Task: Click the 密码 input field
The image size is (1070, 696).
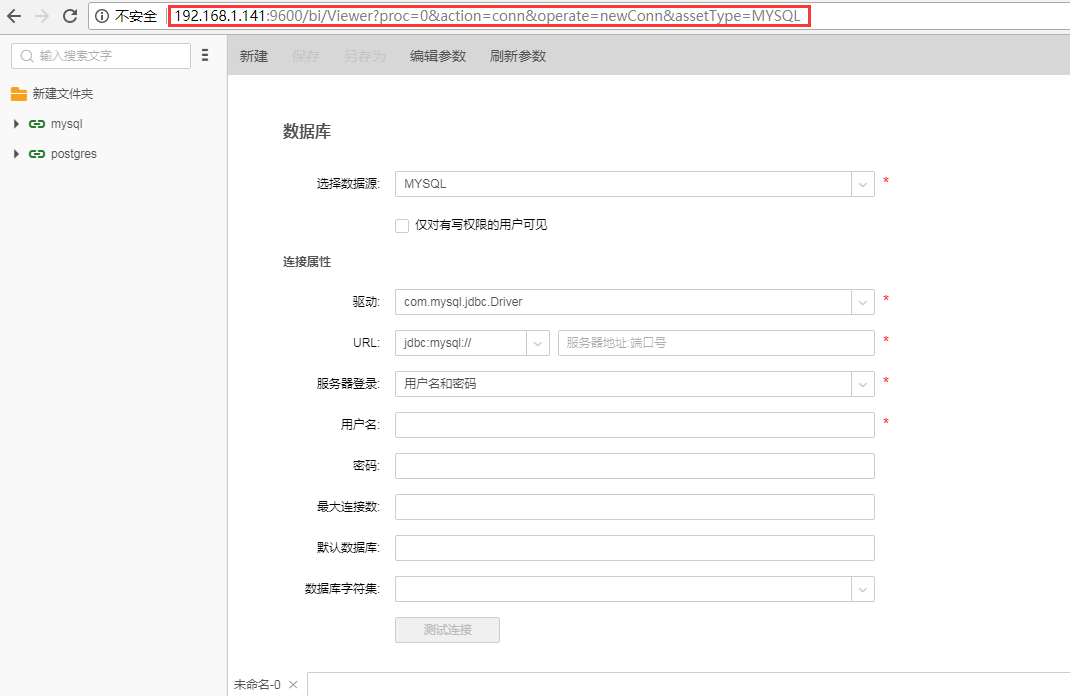Action: [x=635, y=466]
